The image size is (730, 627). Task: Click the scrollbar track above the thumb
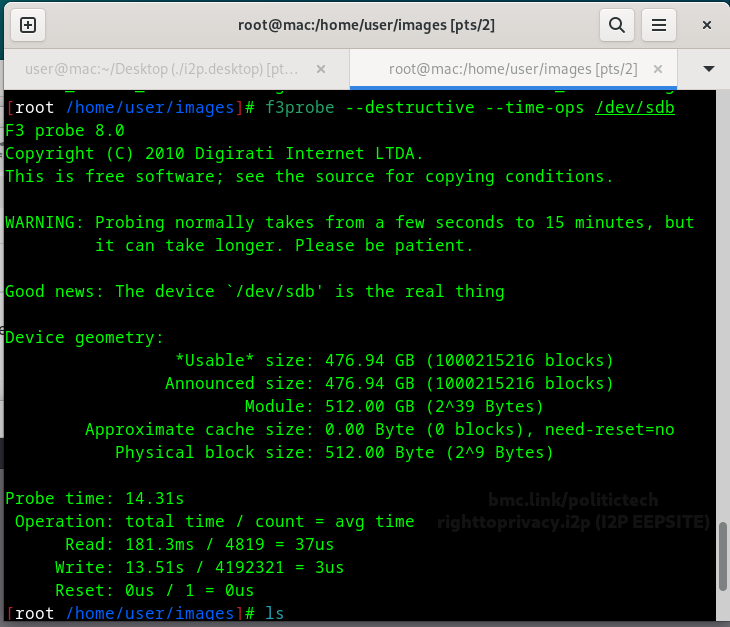pos(721,300)
